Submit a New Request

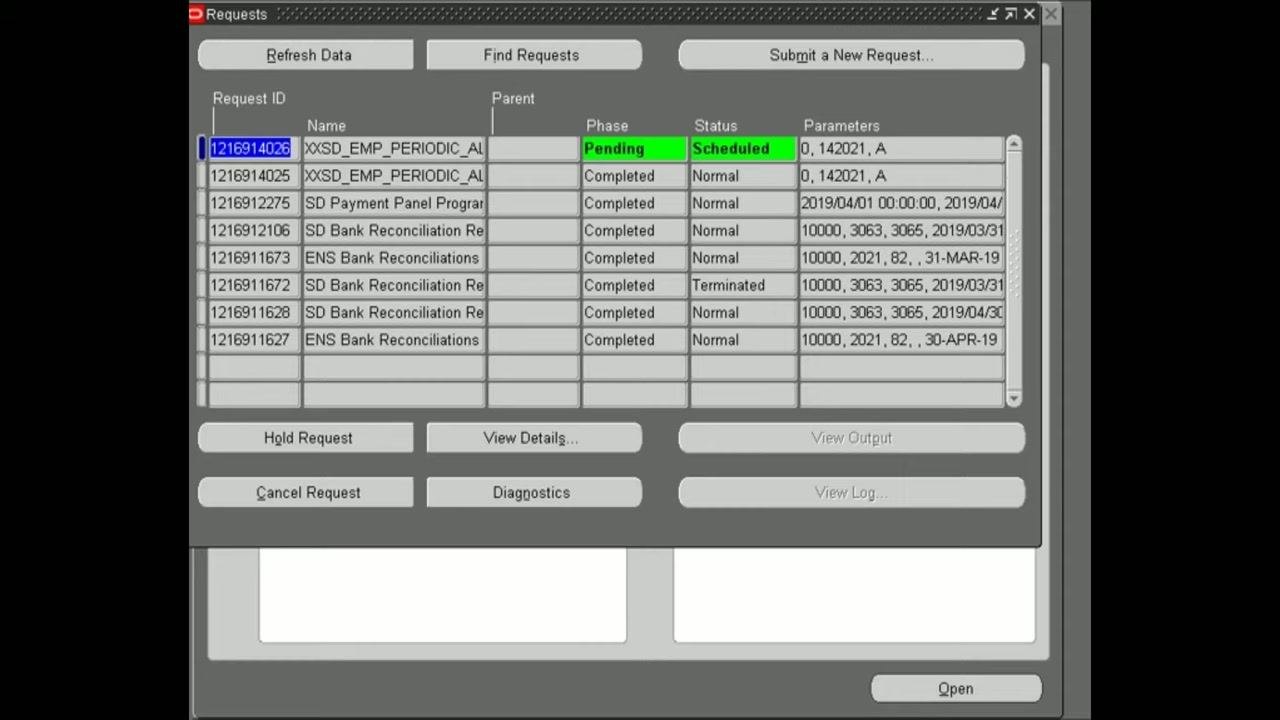click(851, 55)
